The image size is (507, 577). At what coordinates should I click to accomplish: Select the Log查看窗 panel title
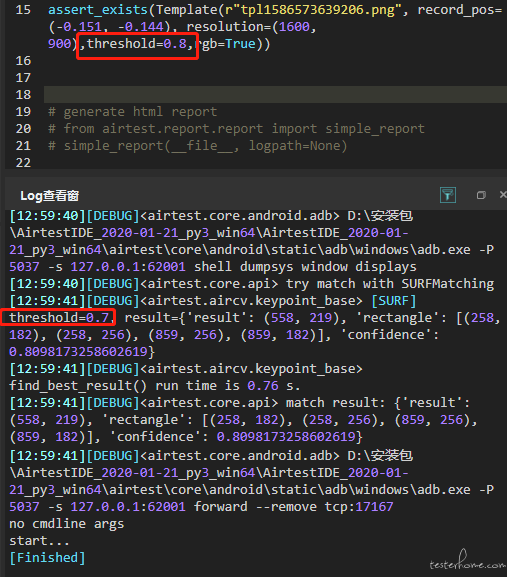(49, 196)
